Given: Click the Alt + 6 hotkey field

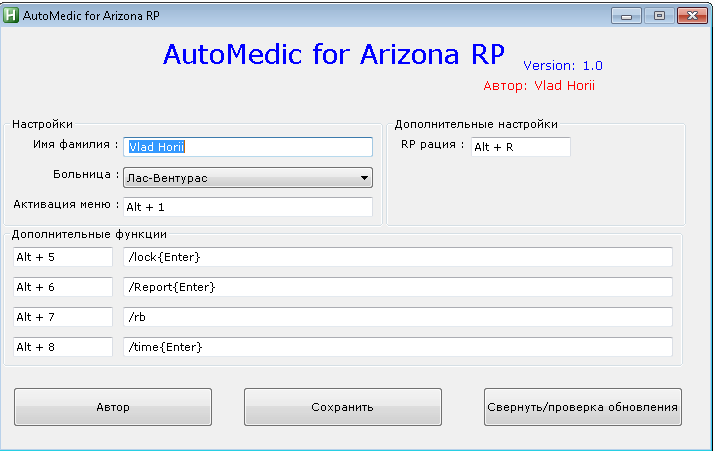Looking at the screenshot, I should pos(62,287).
